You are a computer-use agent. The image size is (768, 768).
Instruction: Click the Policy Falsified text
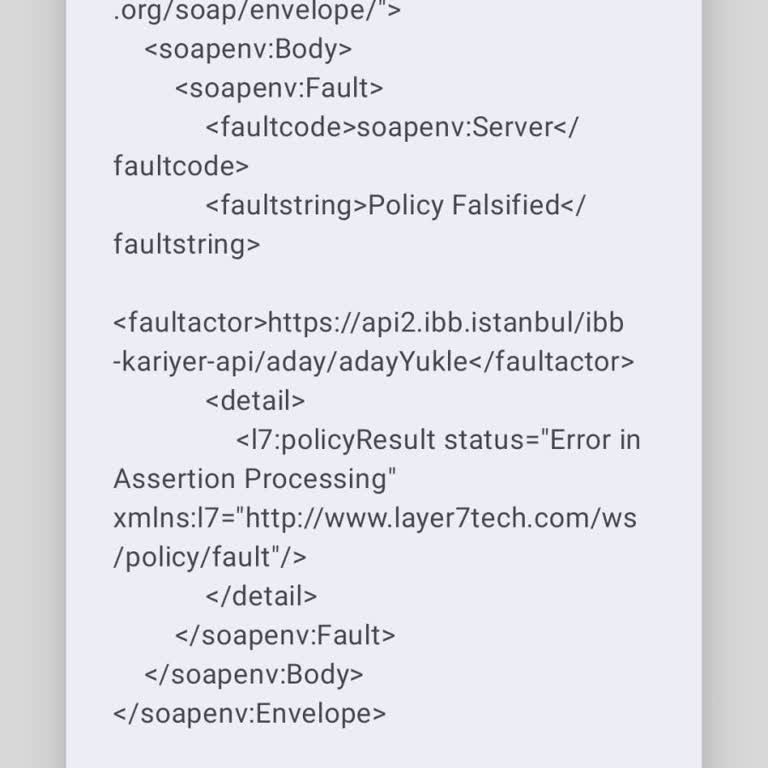(x=464, y=205)
